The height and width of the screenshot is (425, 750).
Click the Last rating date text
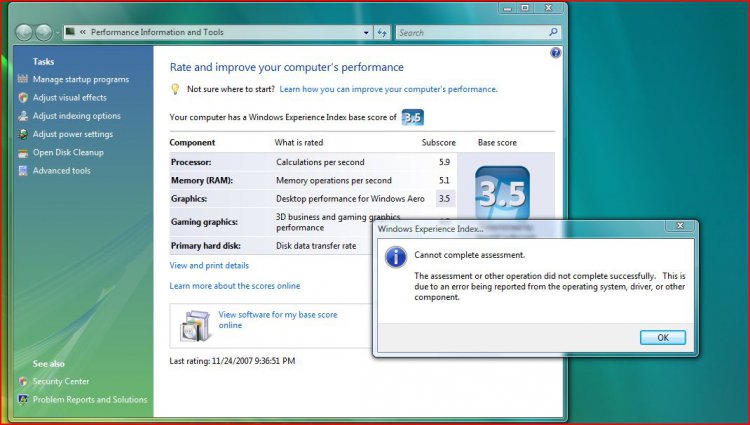(x=232, y=361)
